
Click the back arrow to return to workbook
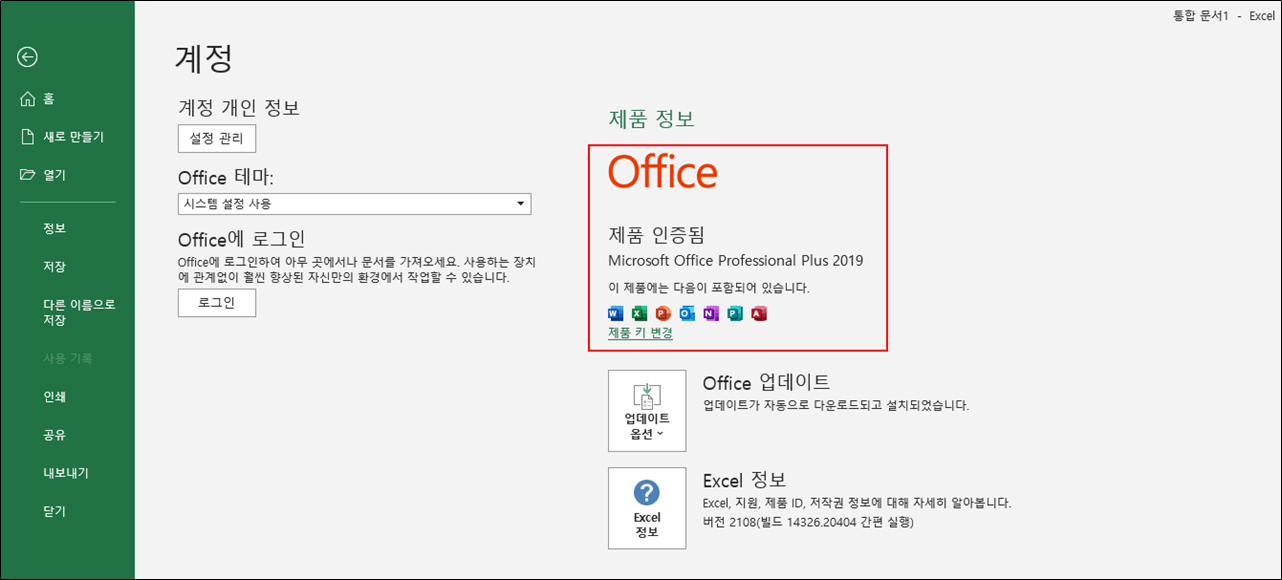pos(27,57)
